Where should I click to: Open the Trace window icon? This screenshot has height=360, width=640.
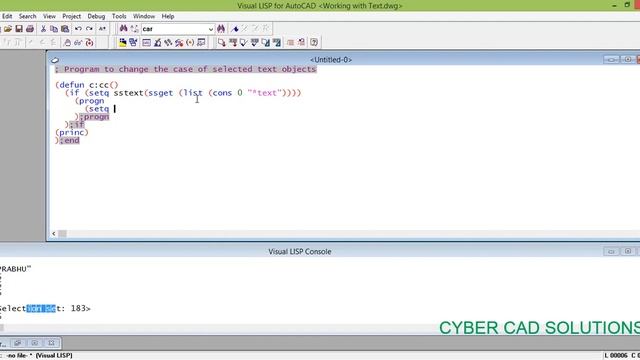click(168, 42)
